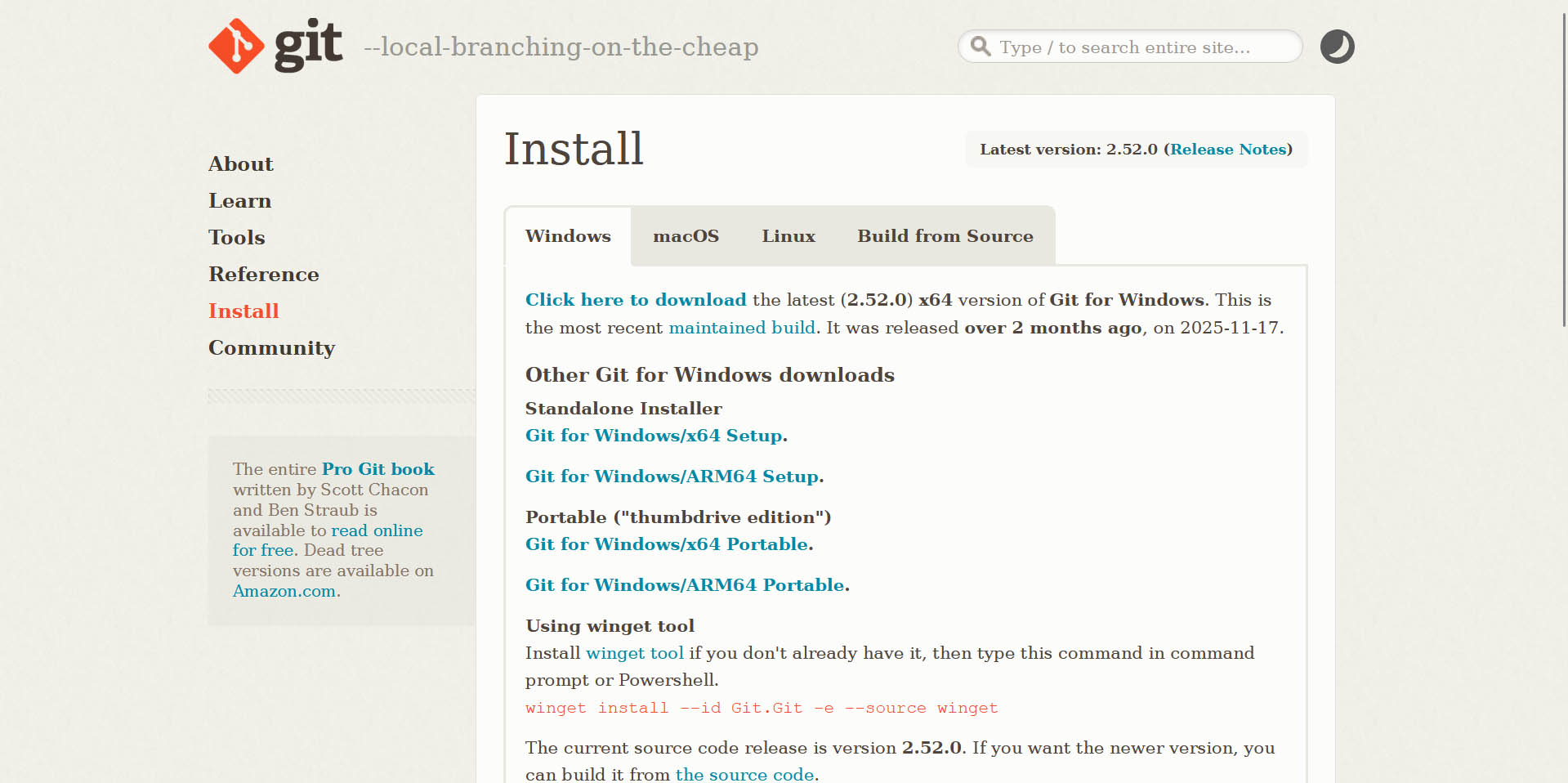The image size is (1568, 783).
Task: Open the Release Notes link
Action: click(x=1228, y=150)
